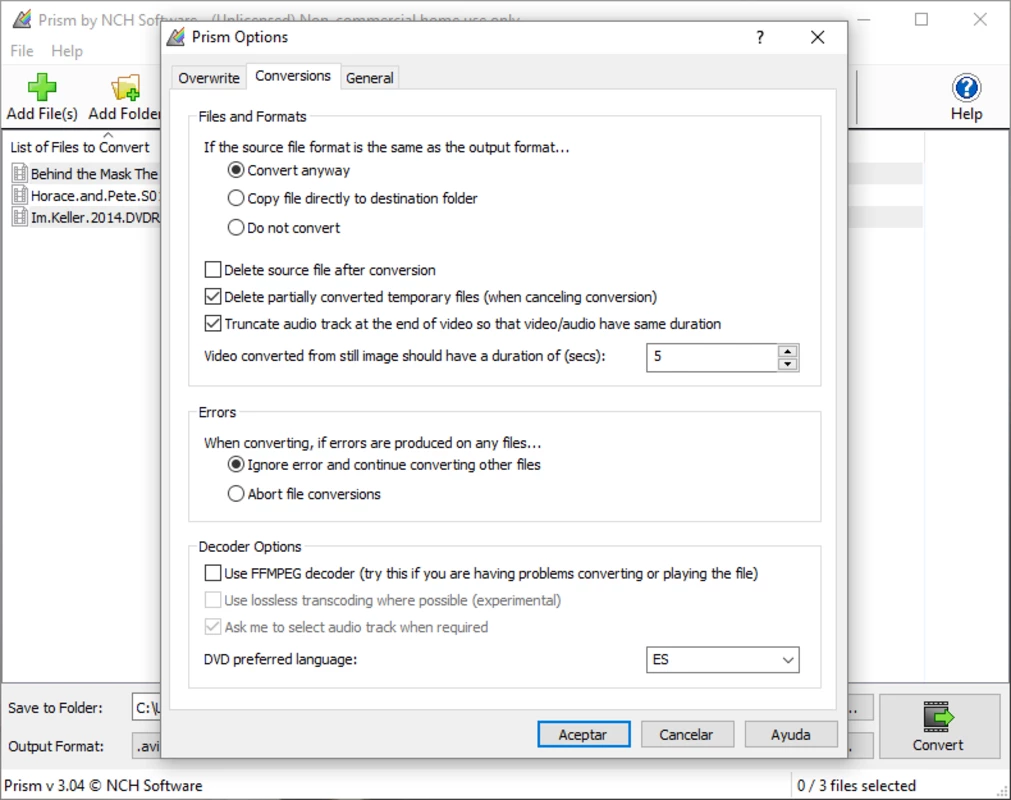Click the dialog's question mark help button
1011x800 pixels.
coord(760,37)
